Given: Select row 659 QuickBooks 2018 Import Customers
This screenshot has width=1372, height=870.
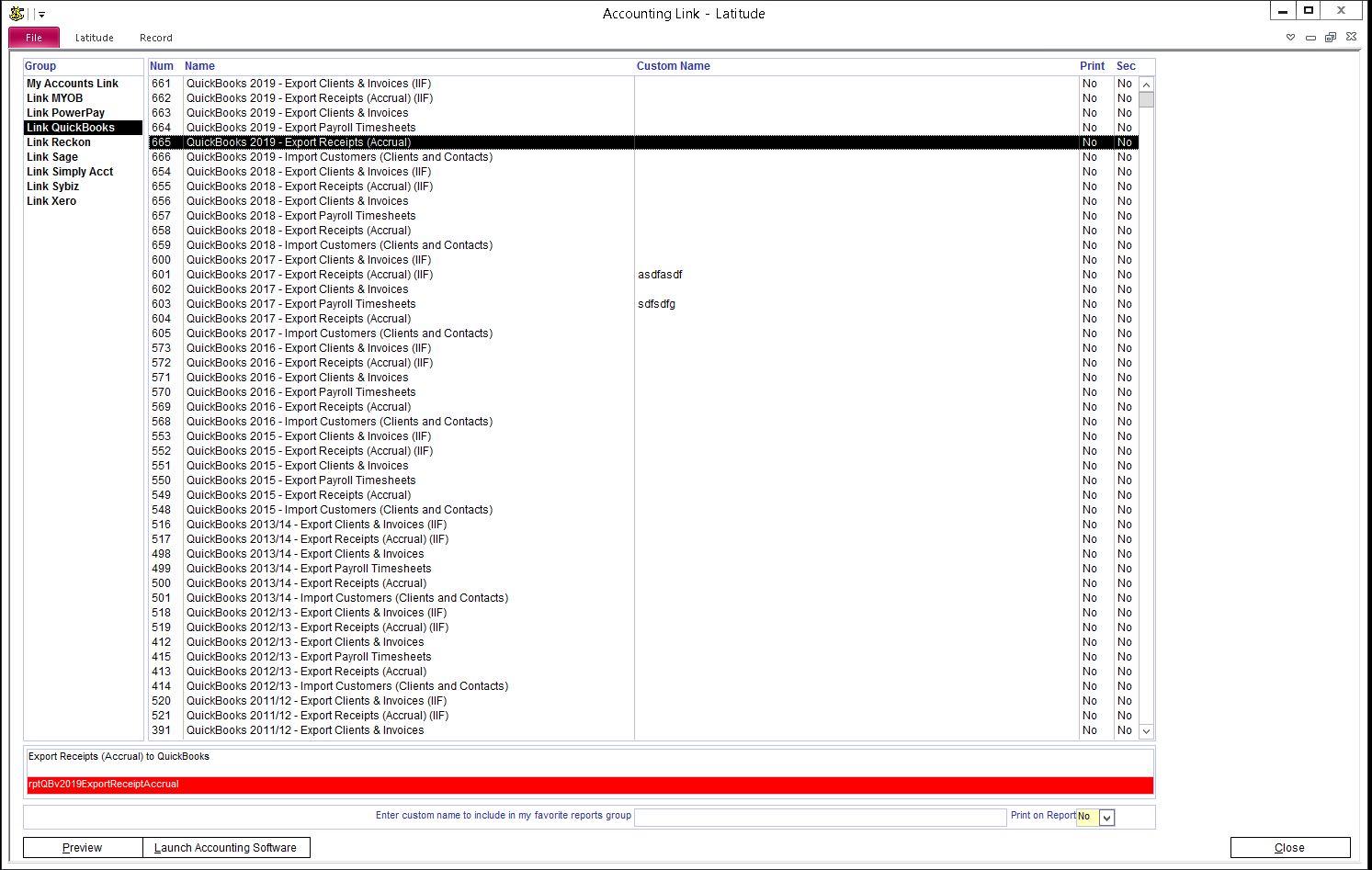Looking at the screenshot, I should pos(643,245).
